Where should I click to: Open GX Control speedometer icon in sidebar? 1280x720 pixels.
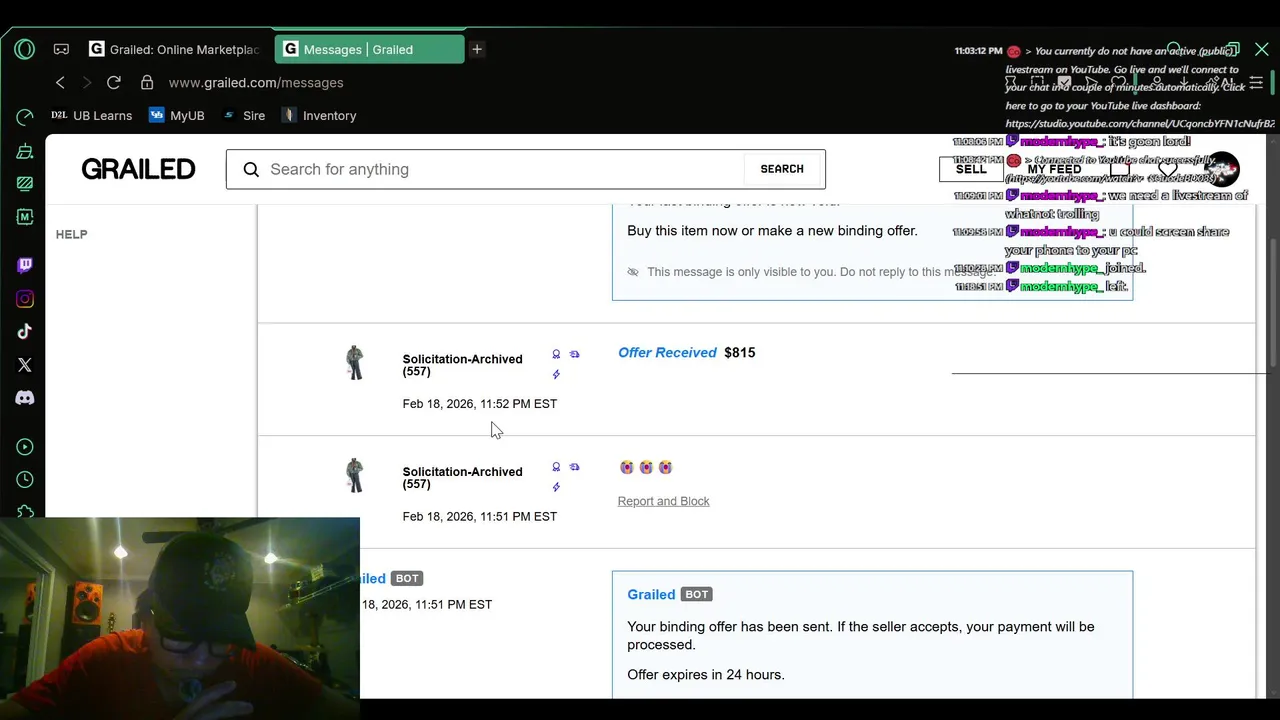coord(25,118)
